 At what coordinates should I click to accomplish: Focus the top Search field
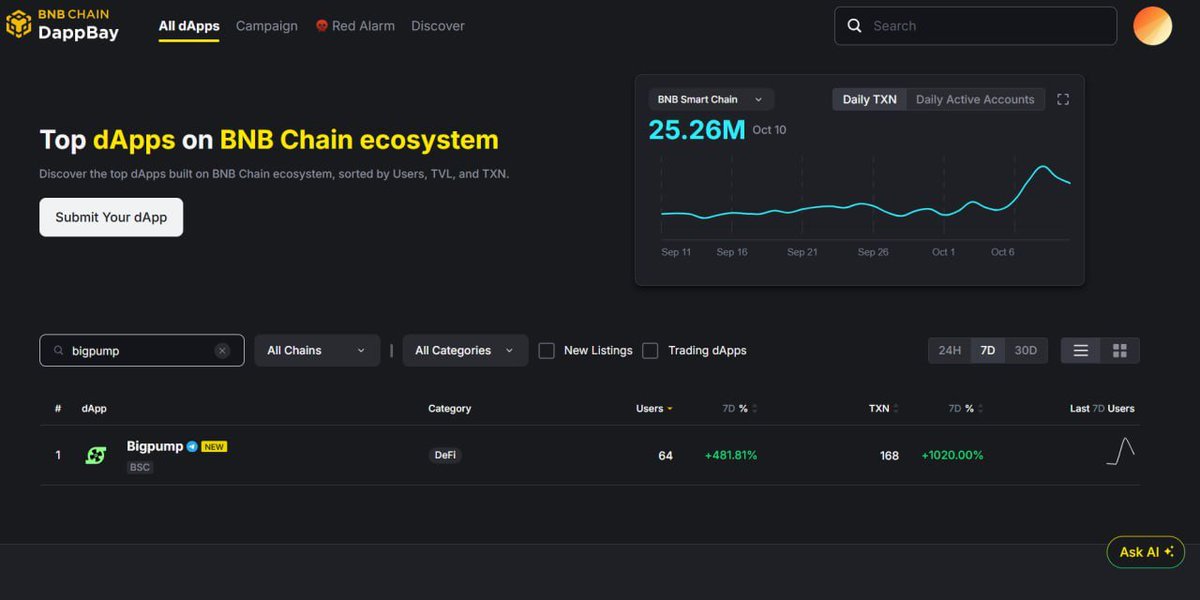coord(976,26)
